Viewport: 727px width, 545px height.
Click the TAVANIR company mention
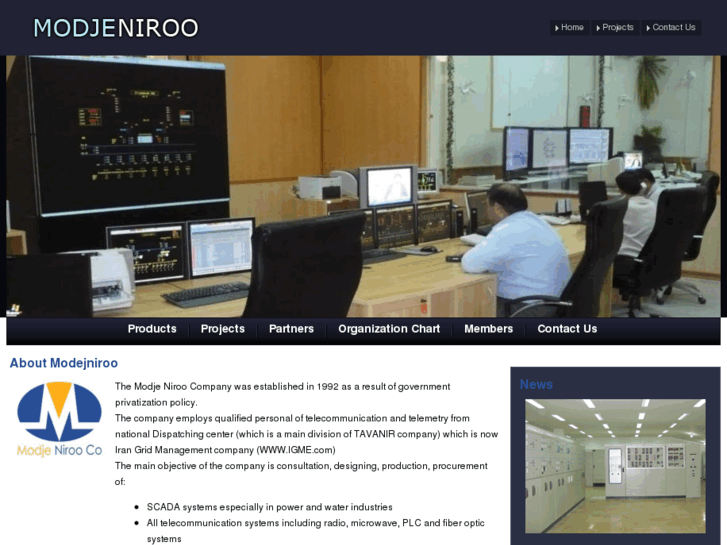click(x=396, y=434)
